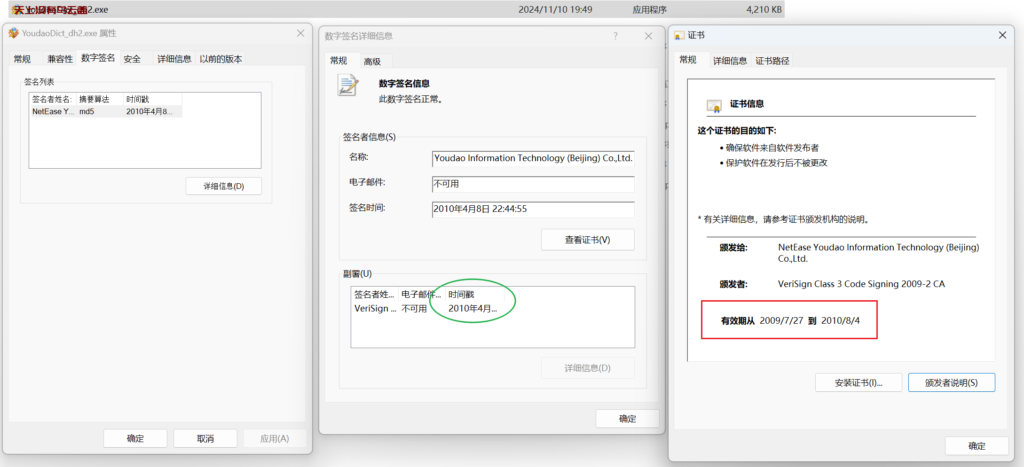Click 详细信息(D) button under countersignatures
This screenshot has height=467, width=1024.
pos(588,368)
